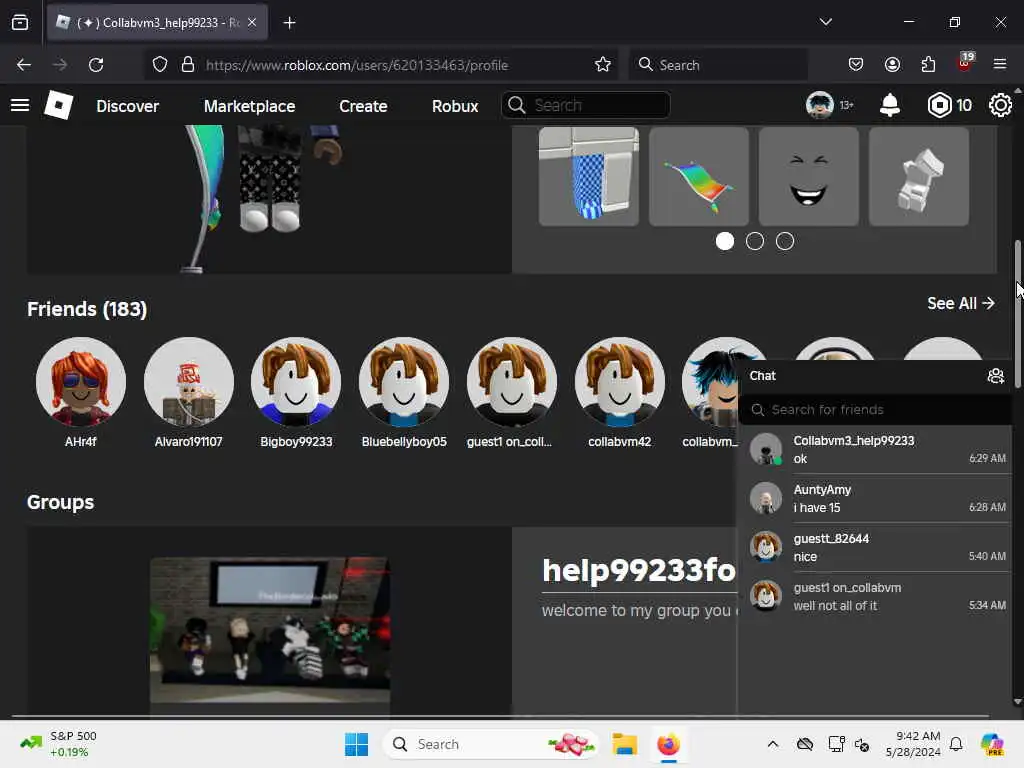Open collabvm42 friend profile
Screen dimensions: 1024x768
pos(620,392)
